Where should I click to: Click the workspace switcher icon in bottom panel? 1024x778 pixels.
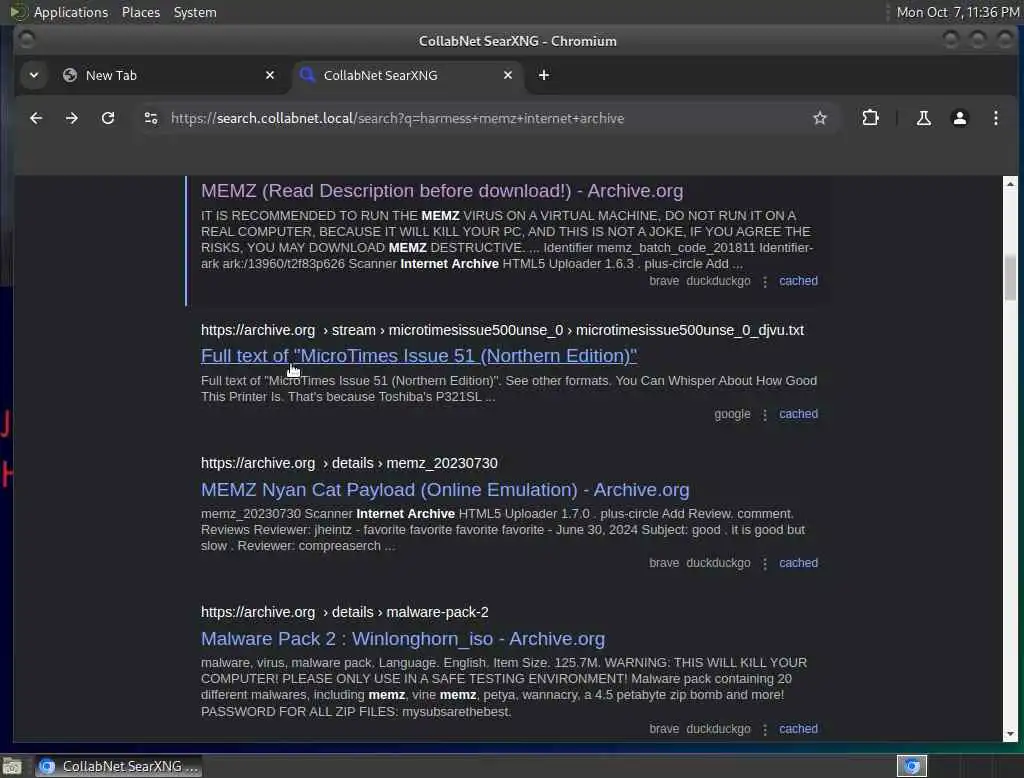[912, 766]
